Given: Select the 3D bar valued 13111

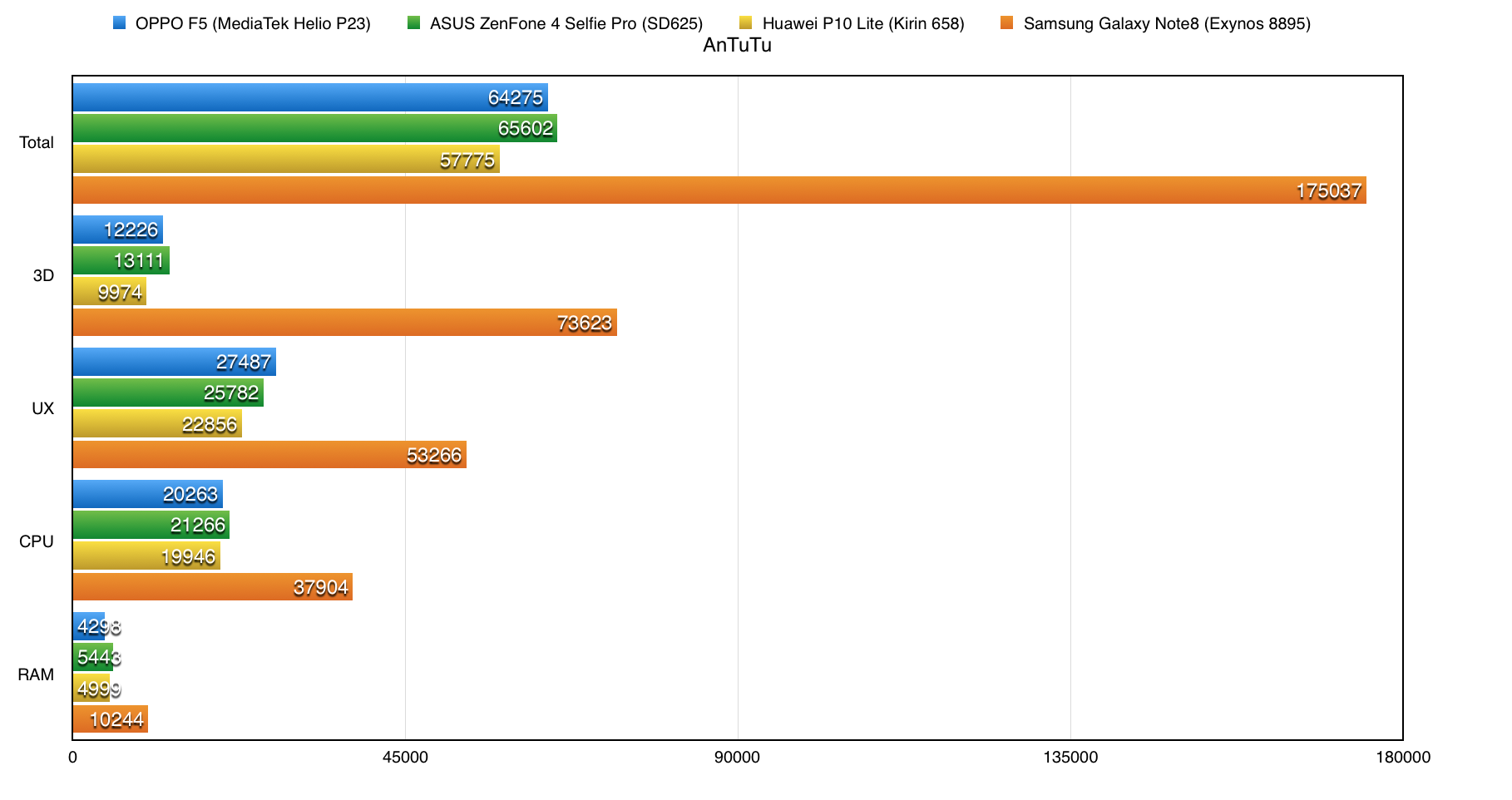Looking at the screenshot, I should click(121, 260).
